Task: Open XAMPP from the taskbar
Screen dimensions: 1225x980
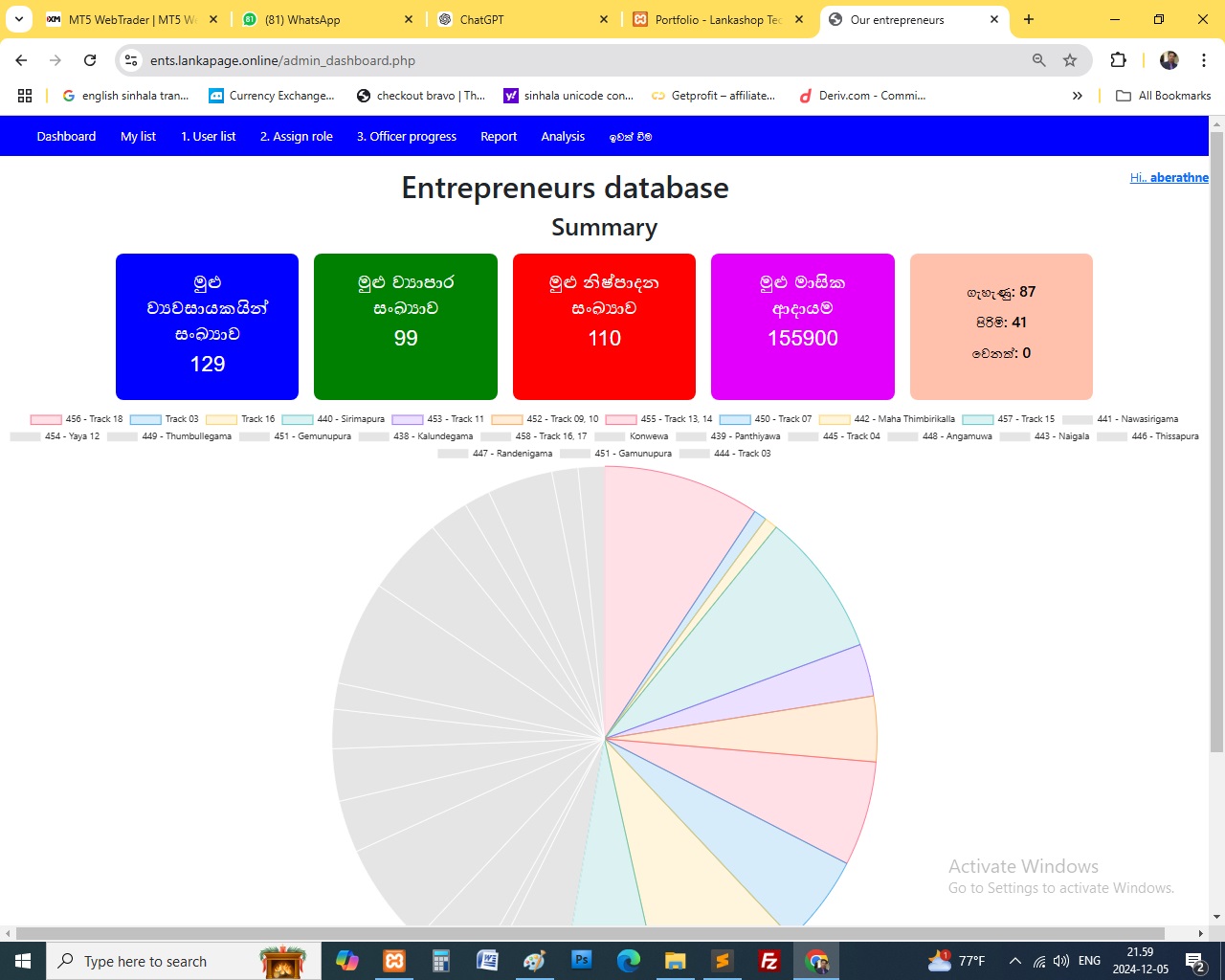Action: tap(394, 961)
